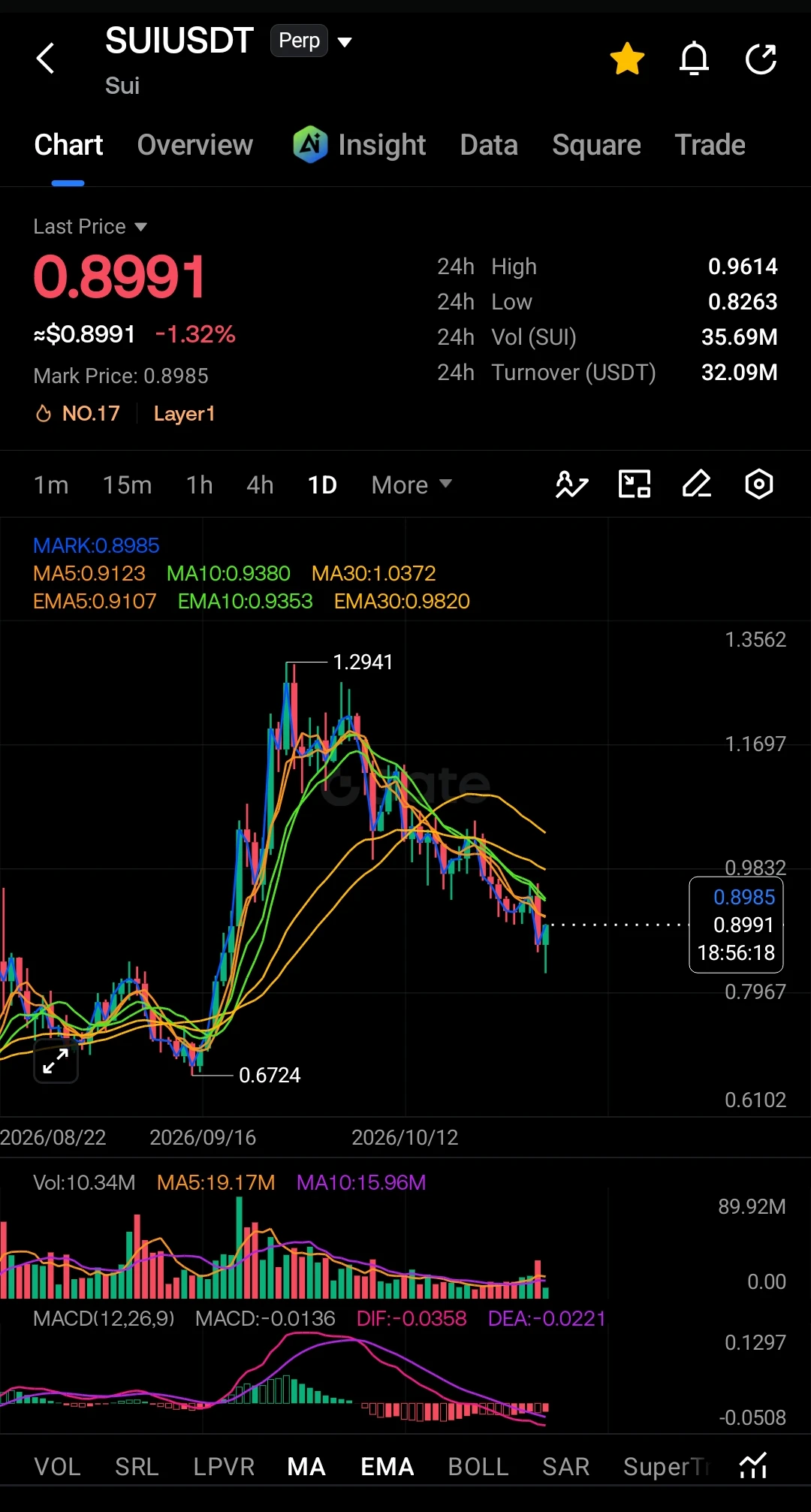Expand chart to fullscreen

click(56, 1061)
